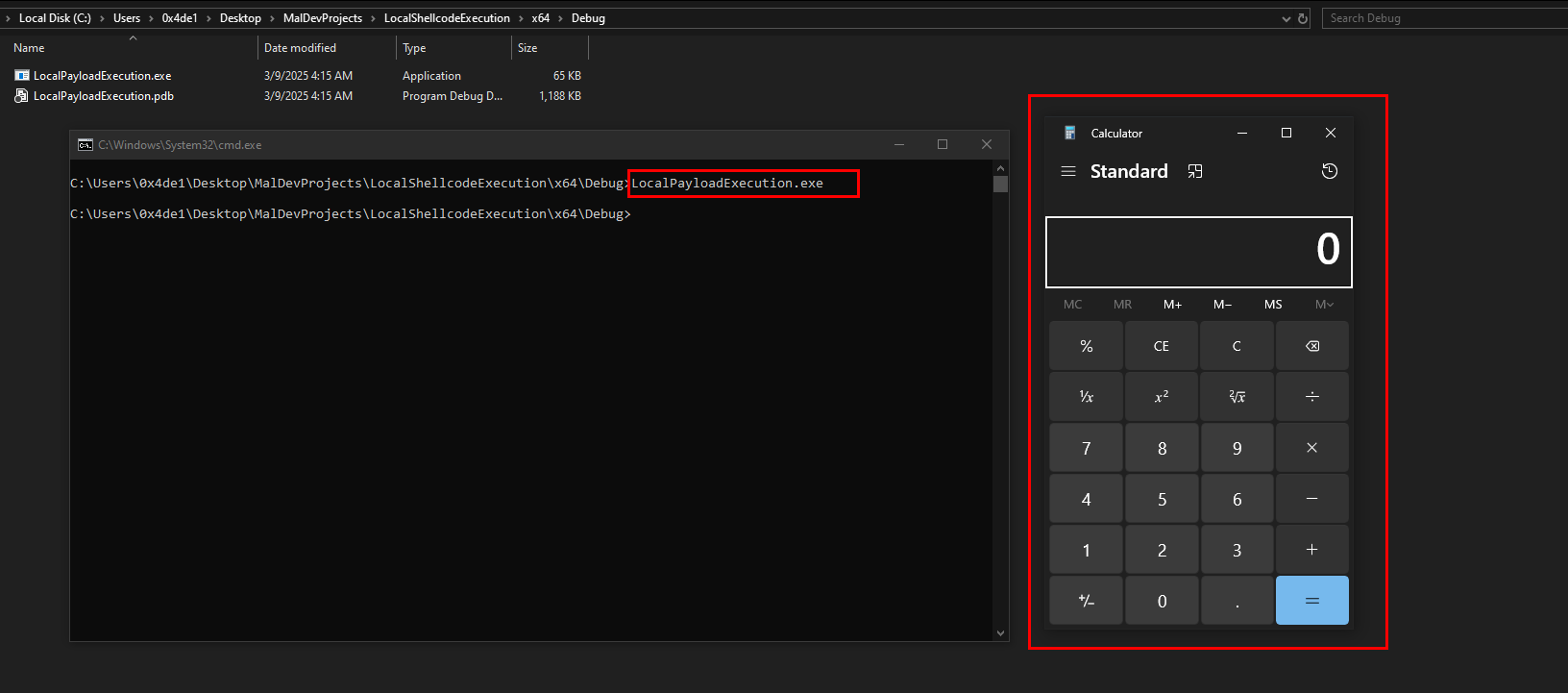Viewport: 1568px width, 693px height.
Task: Click the 0x4de1 breadcrumb in address bar
Action: pyautogui.click(x=180, y=18)
